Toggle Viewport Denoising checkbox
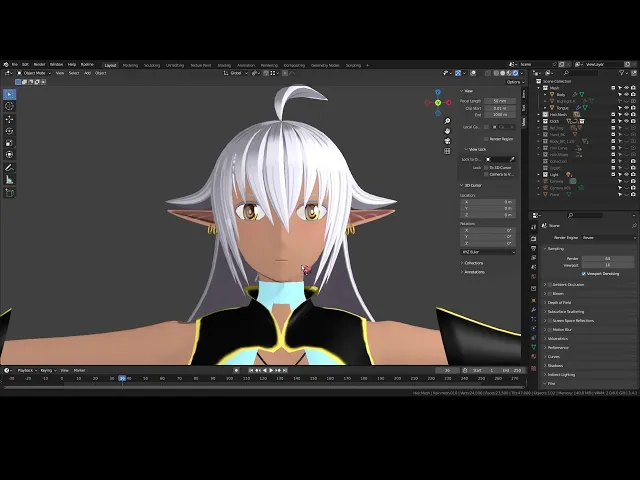The width and height of the screenshot is (640, 480). (x=584, y=274)
